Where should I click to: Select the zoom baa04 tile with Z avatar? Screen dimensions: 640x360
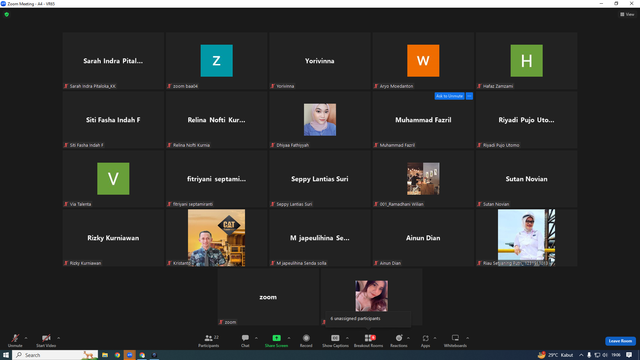pos(217,61)
